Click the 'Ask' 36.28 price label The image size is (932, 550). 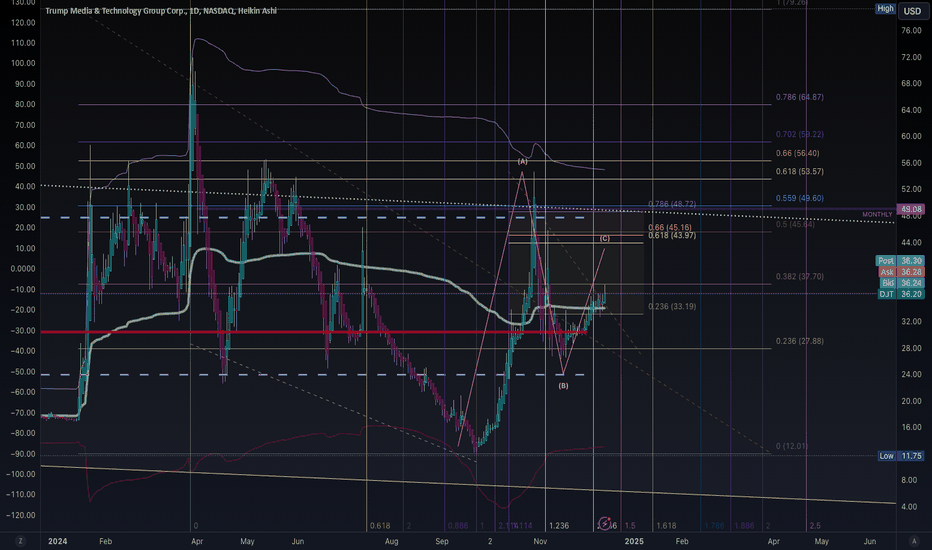[x=901, y=272]
